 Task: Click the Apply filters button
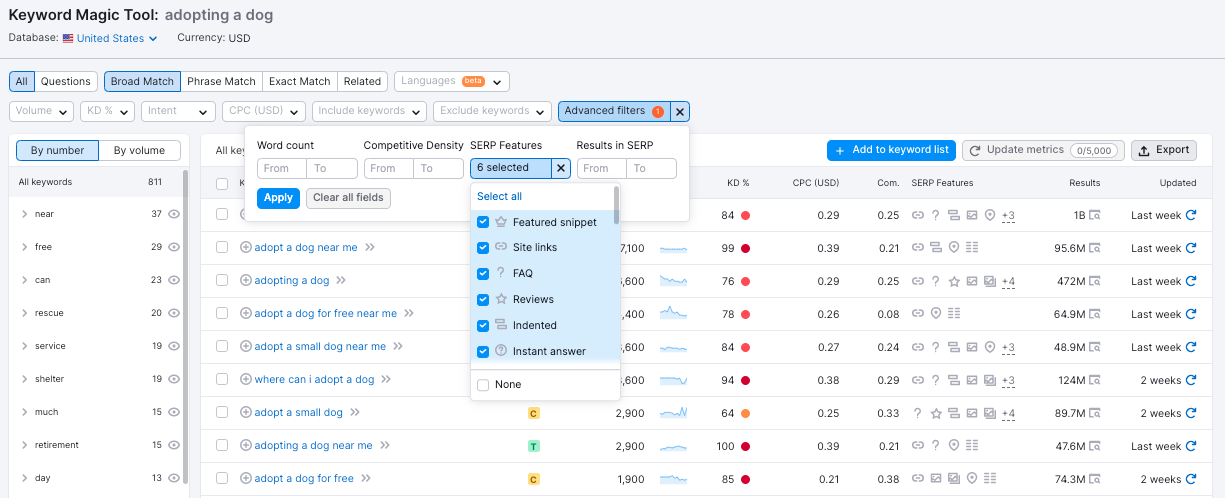(278, 198)
